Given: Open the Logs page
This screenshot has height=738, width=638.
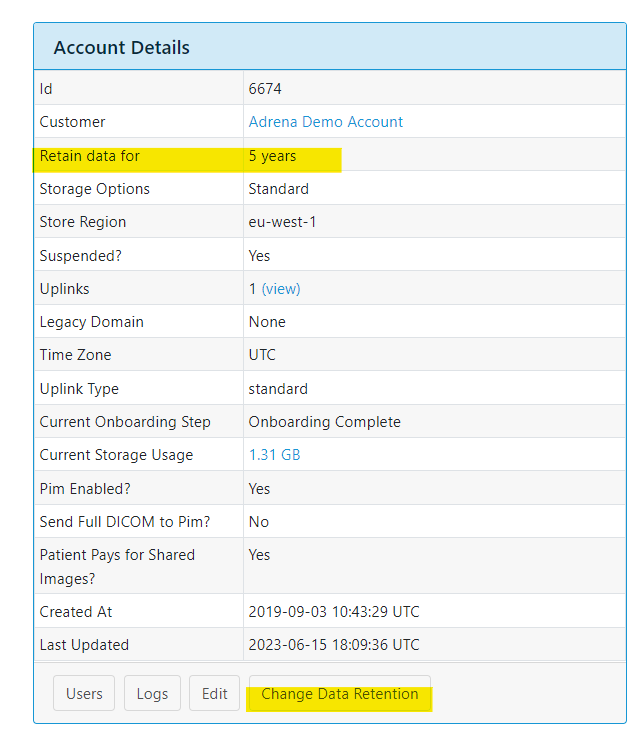Looking at the screenshot, I should pyautogui.click(x=152, y=693).
